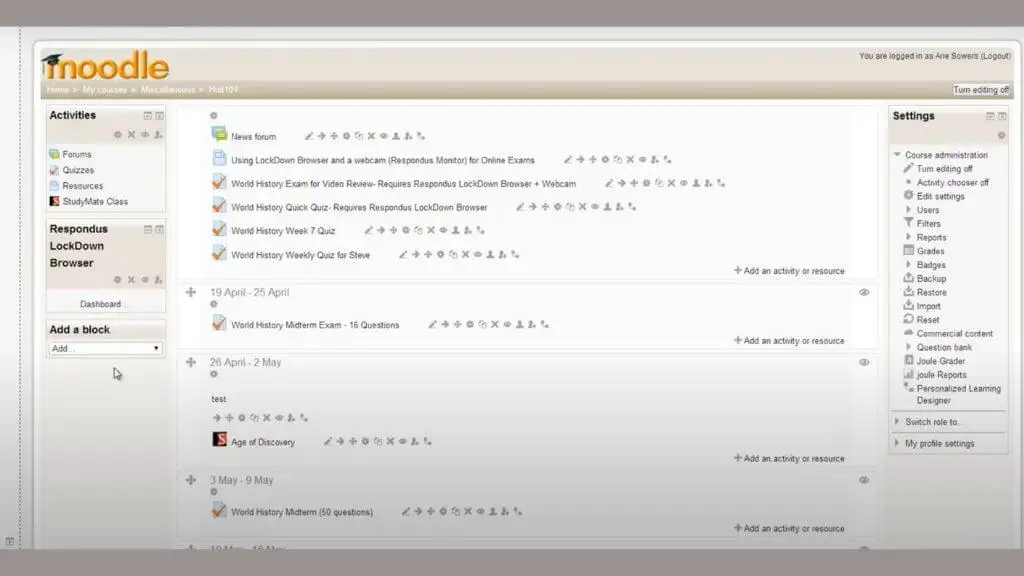Hide World History Midterm (50 questions)
Image resolution: width=1024 pixels, height=576 pixels.
(x=480, y=511)
